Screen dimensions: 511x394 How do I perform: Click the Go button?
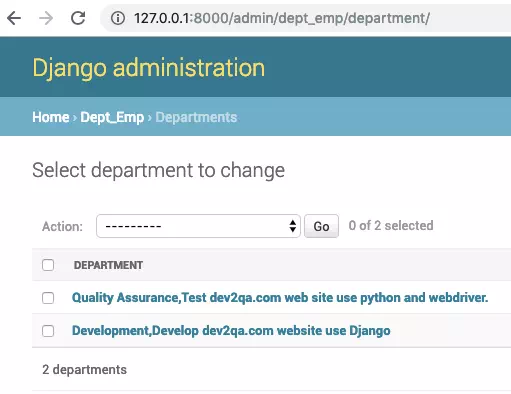click(x=321, y=226)
